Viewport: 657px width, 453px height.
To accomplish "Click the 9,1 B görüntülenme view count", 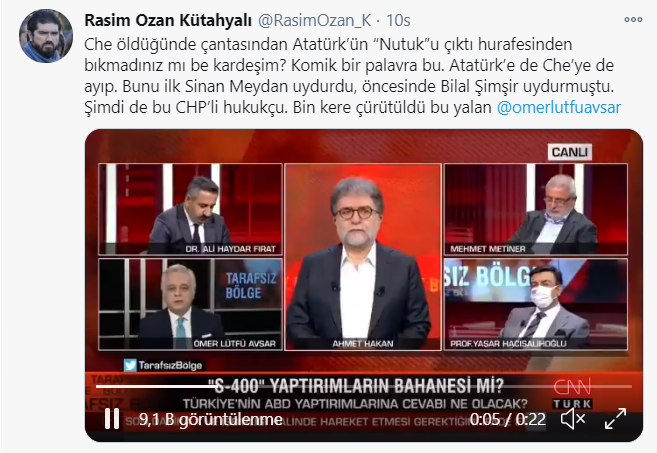I will [x=211, y=419].
